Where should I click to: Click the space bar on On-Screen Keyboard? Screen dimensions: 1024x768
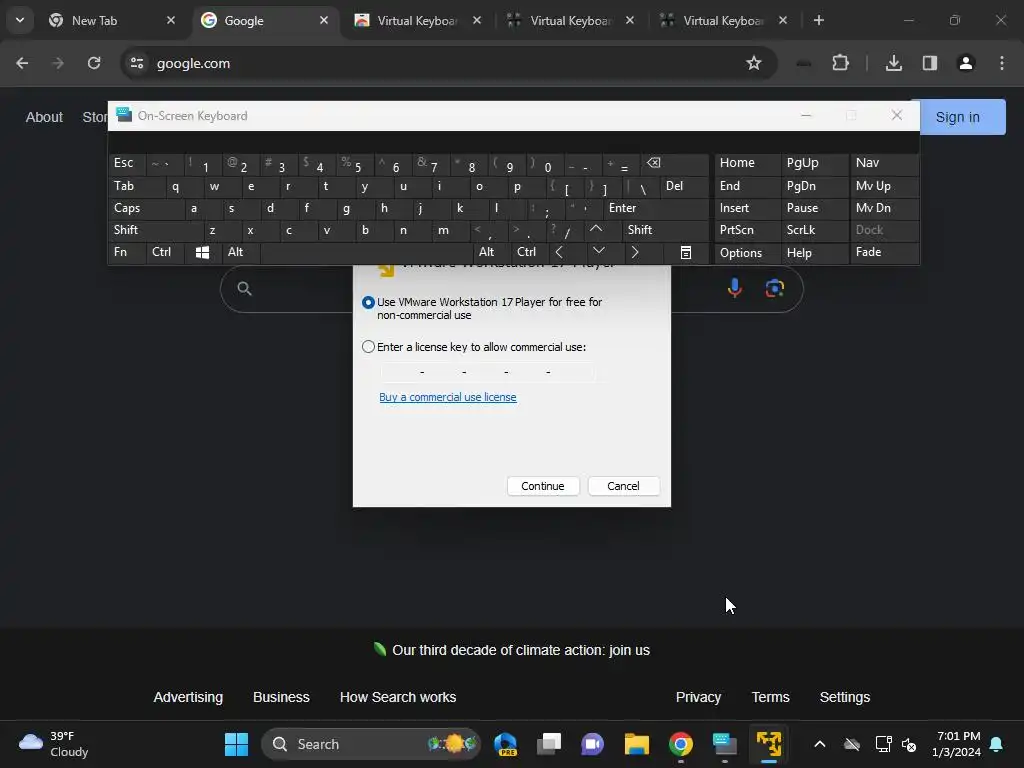pos(366,253)
